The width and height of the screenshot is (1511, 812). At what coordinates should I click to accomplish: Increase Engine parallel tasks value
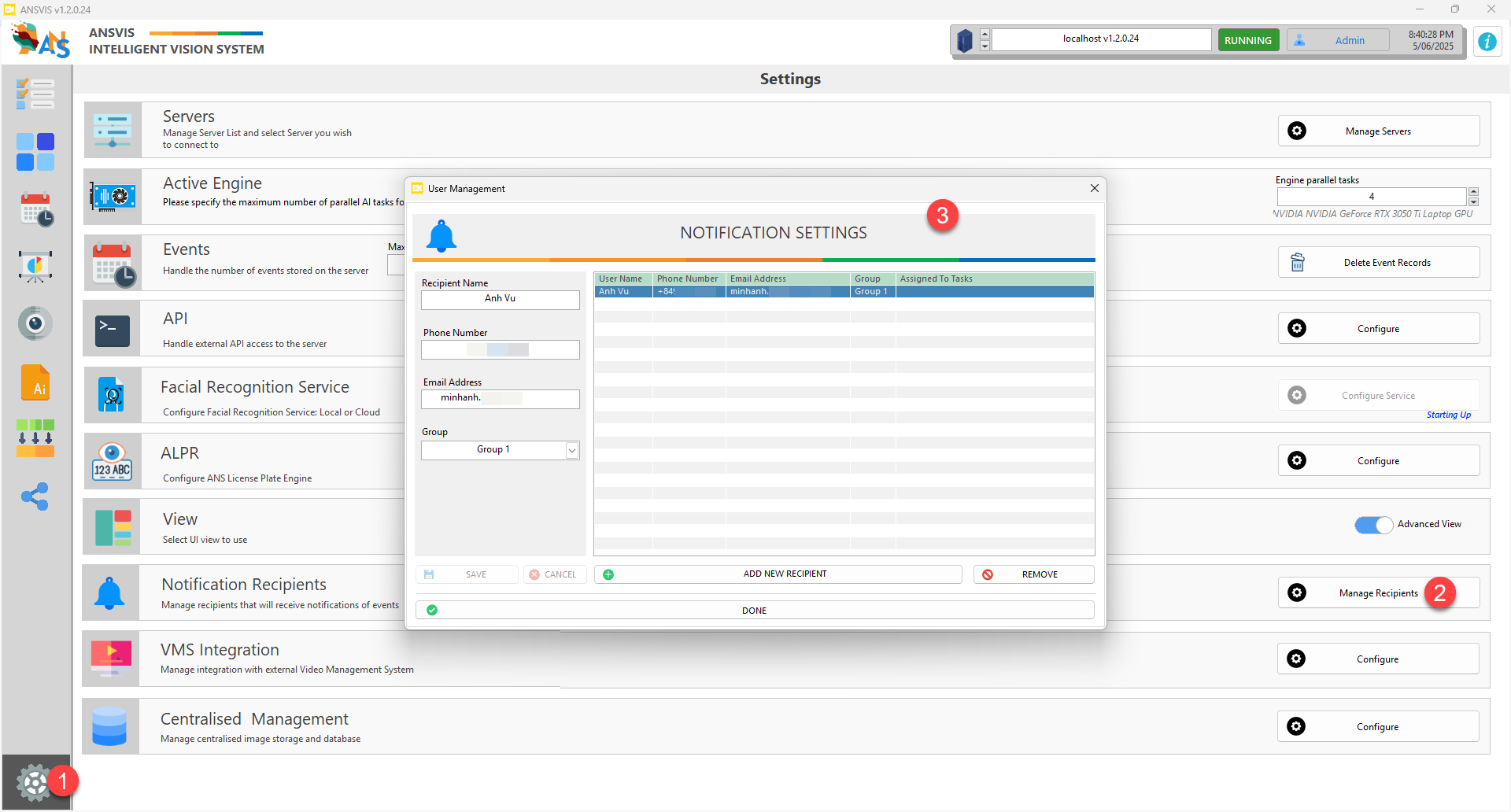coord(1473,192)
